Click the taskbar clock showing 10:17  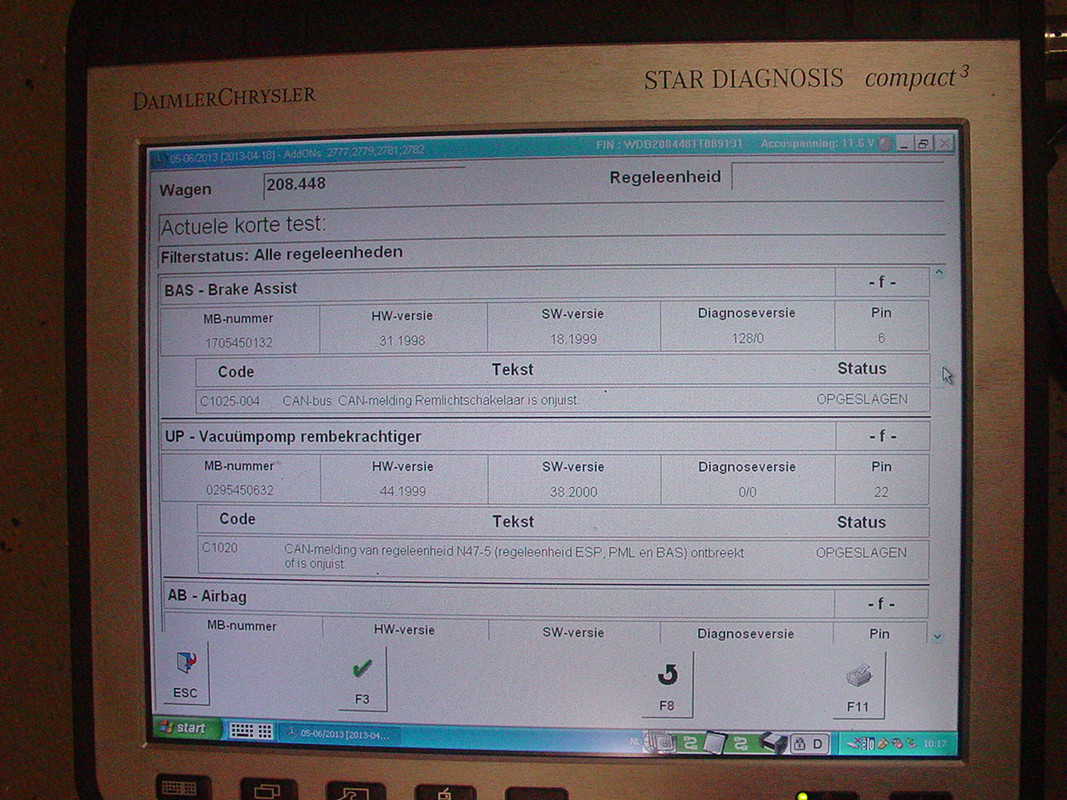tap(935, 744)
